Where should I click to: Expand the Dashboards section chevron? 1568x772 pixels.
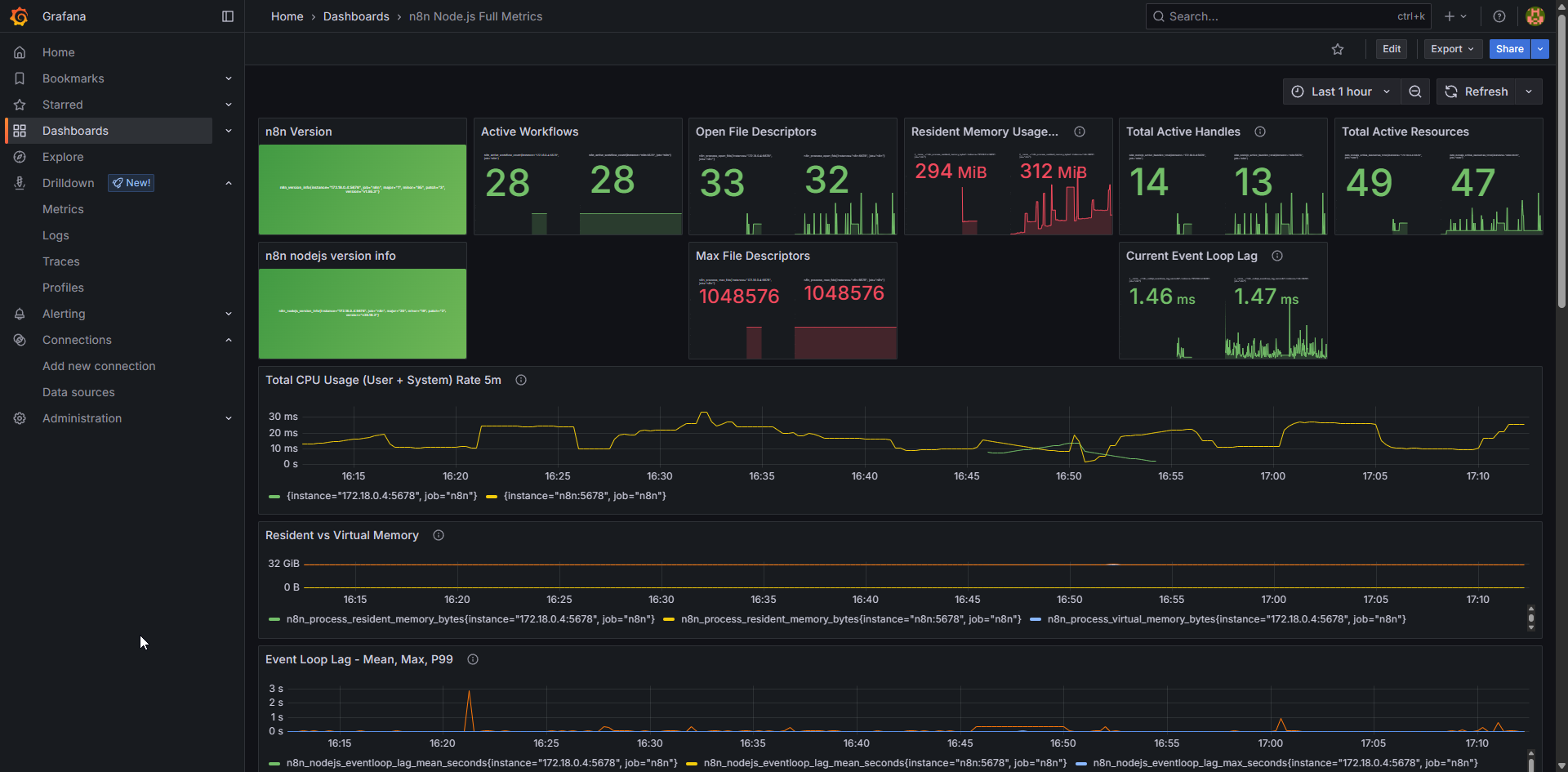point(229,131)
